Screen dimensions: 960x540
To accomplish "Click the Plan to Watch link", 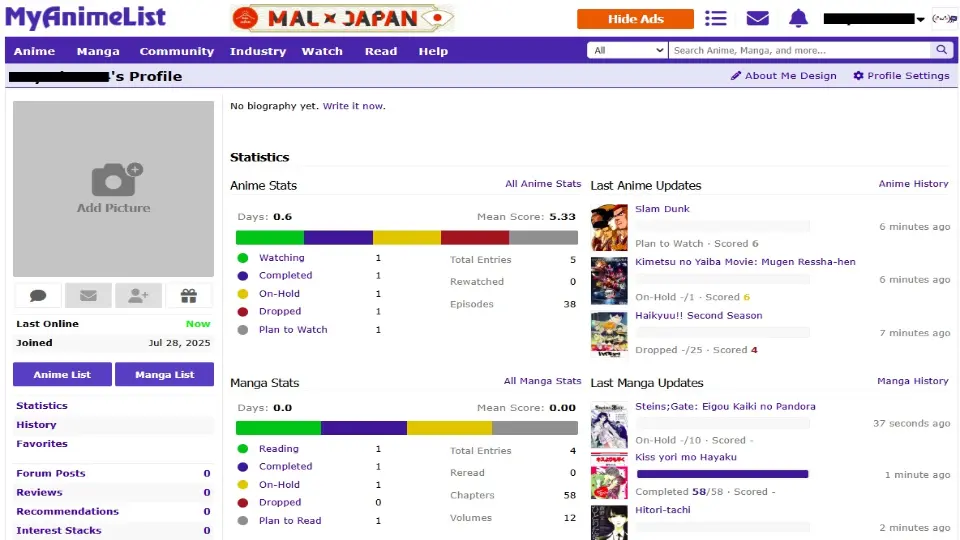I will click(x=293, y=329).
